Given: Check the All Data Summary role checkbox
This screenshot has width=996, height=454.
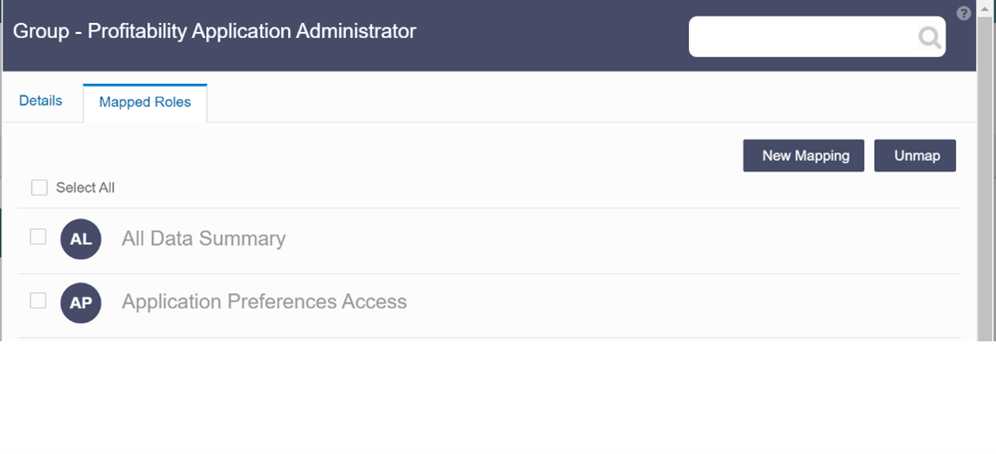Looking at the screenshot, I should [x=38, y=236].
